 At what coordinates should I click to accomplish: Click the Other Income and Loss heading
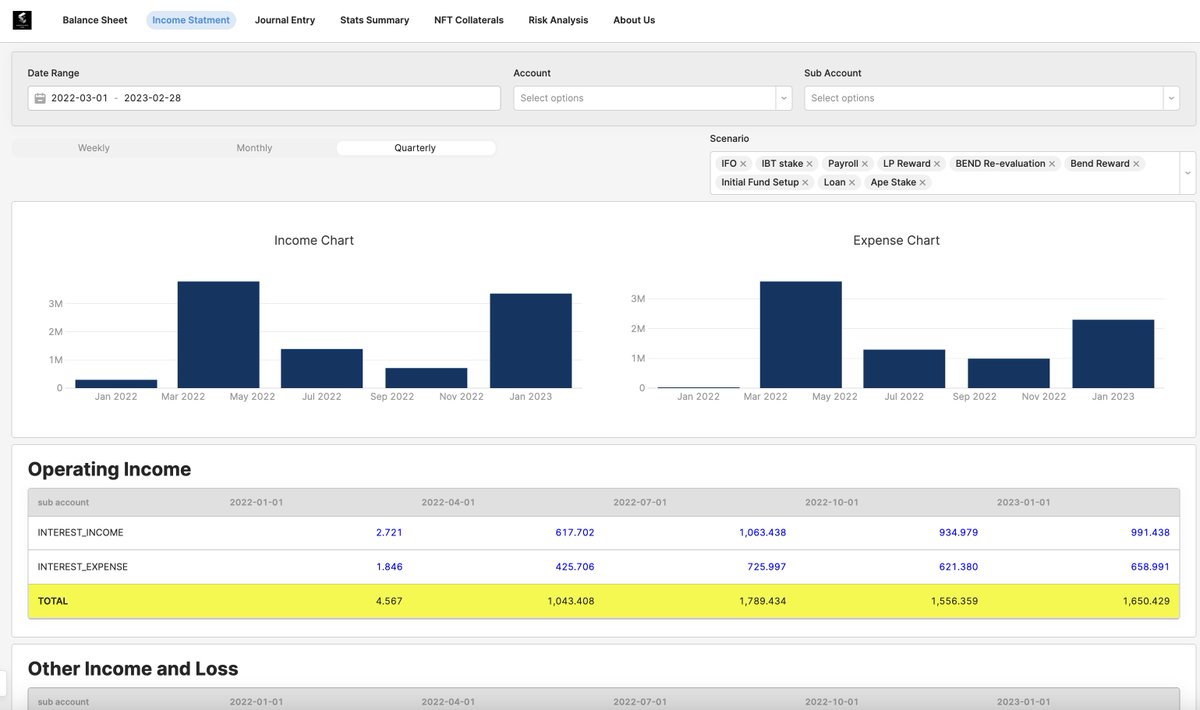133,669
